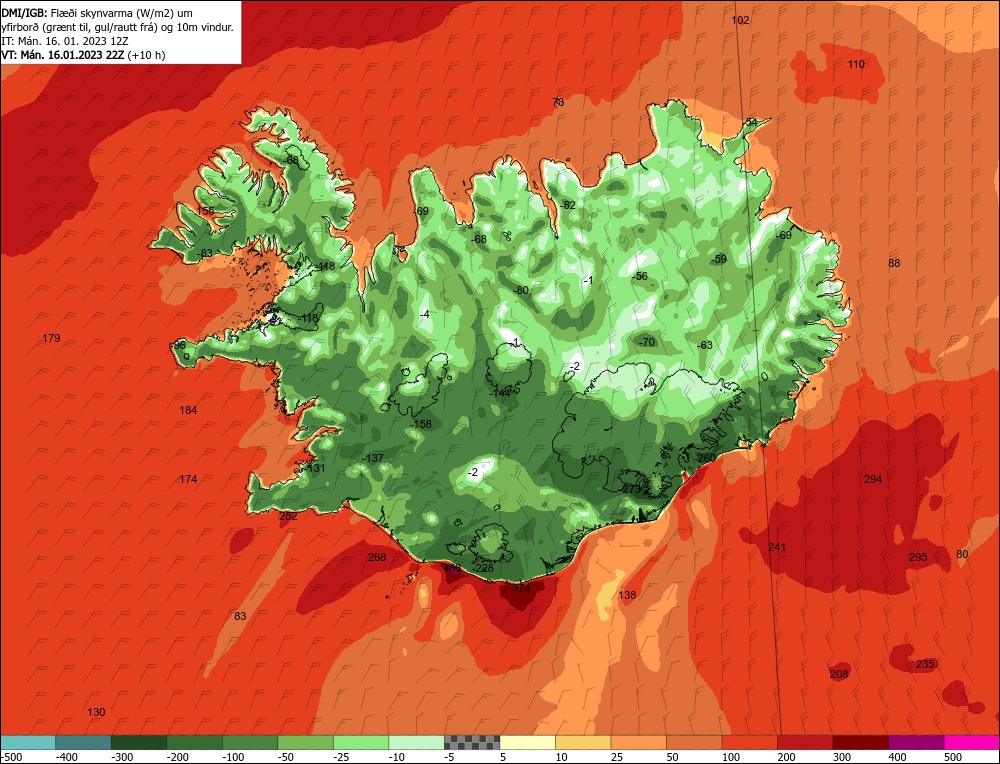Pick the dark maroon 300 to 400 swatch

tap(861, 742)
